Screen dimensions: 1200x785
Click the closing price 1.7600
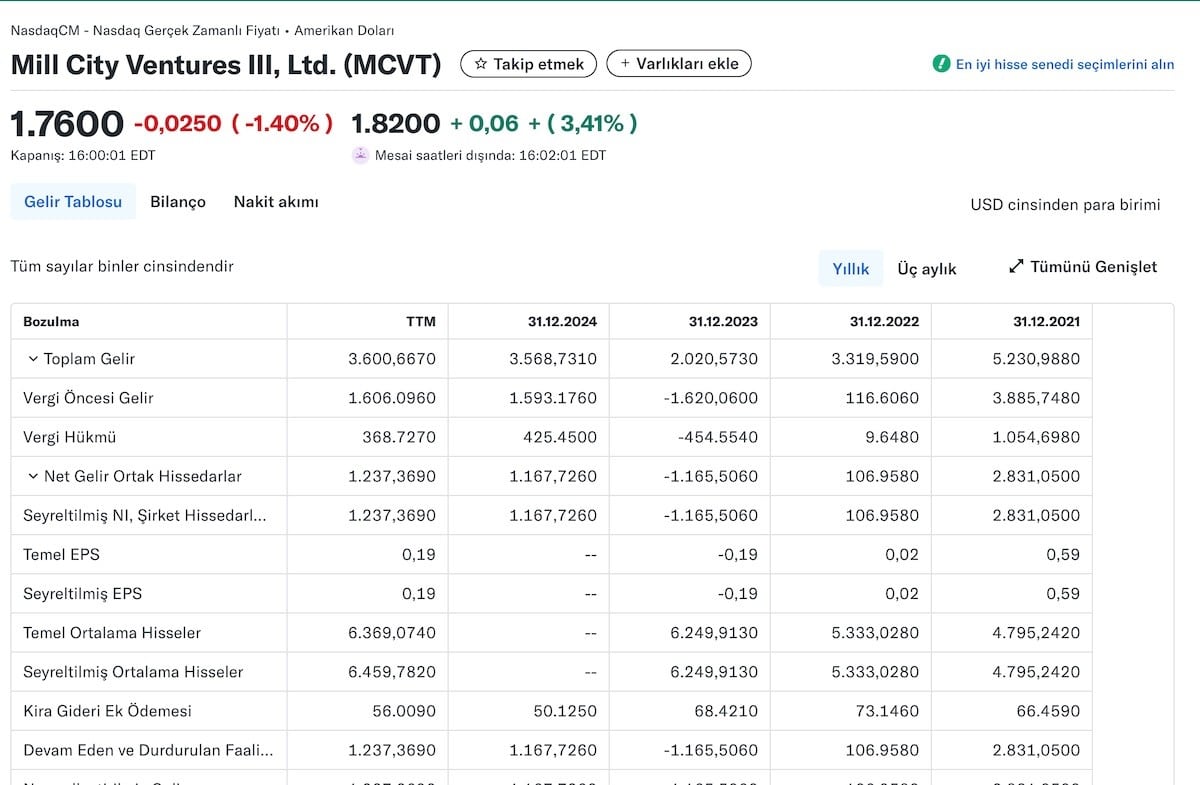click(x=67, y=124)
